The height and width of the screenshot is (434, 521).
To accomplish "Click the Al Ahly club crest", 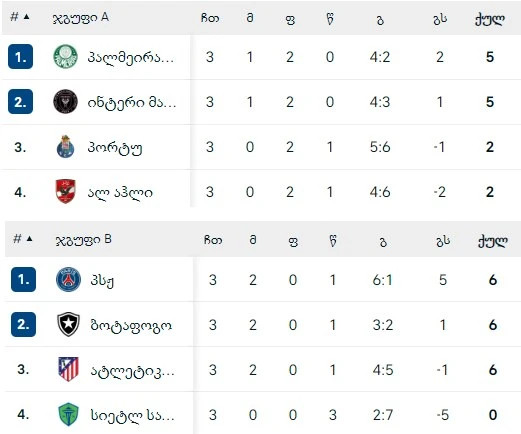I will [65, 191].
